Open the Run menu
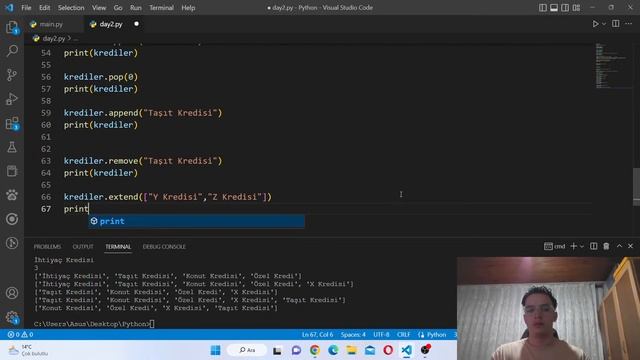The width and height of the screenshot is (640, 360). pyautogui.click(x=136, y=8)
